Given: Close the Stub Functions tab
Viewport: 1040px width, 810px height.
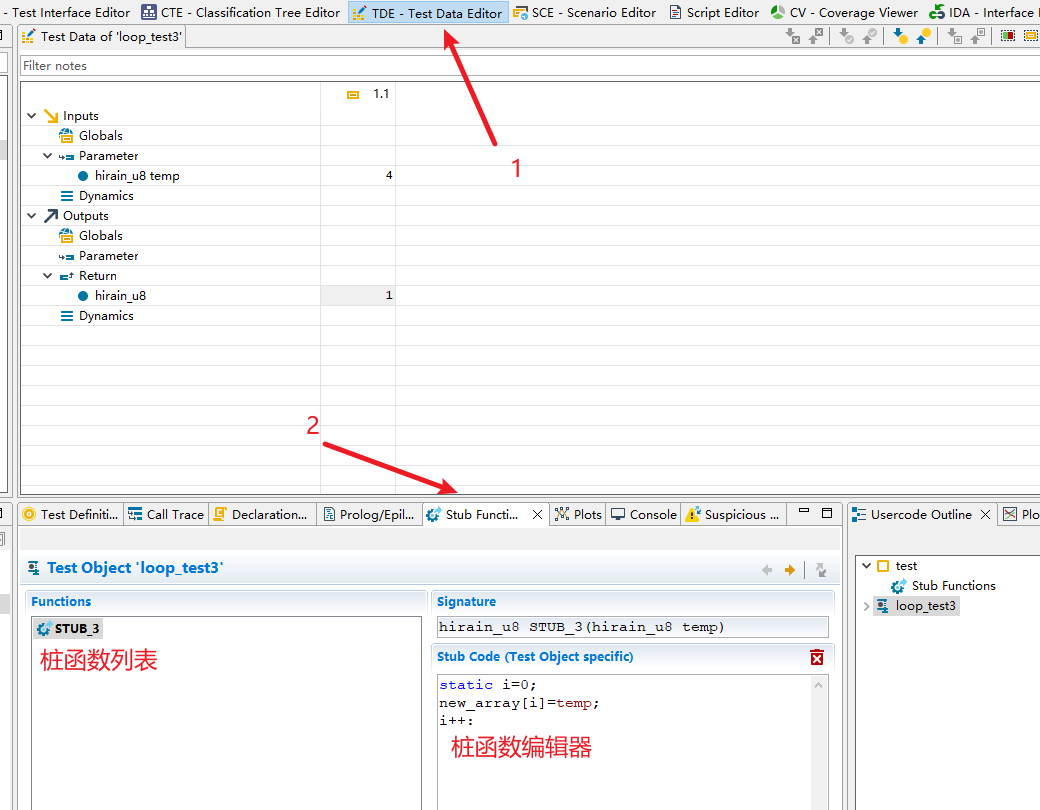Looking at the screenshot, I should tap(537, 514).
